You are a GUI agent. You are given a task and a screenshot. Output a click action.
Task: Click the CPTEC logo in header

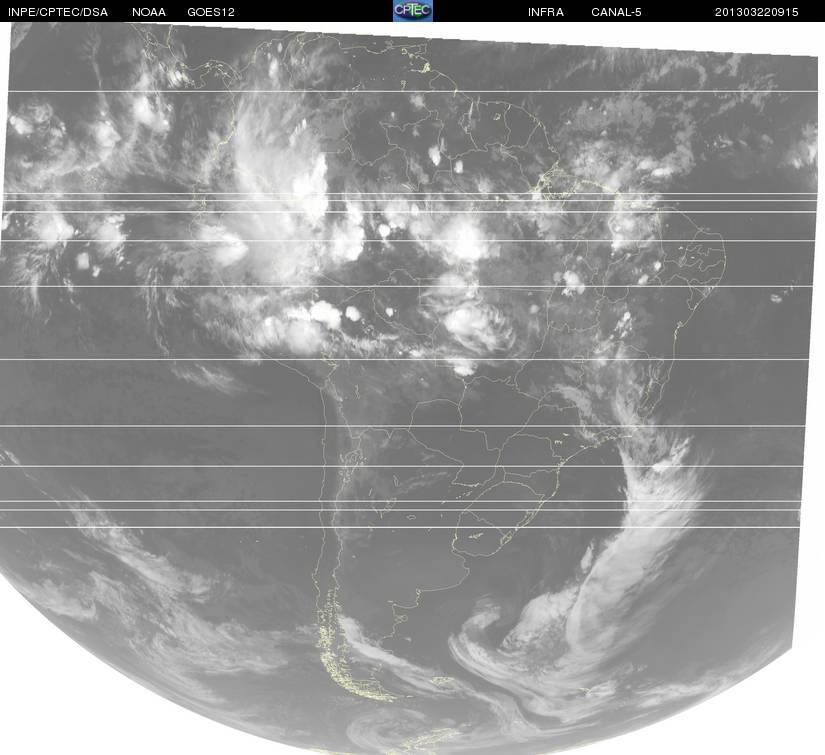tap(412, 11)
